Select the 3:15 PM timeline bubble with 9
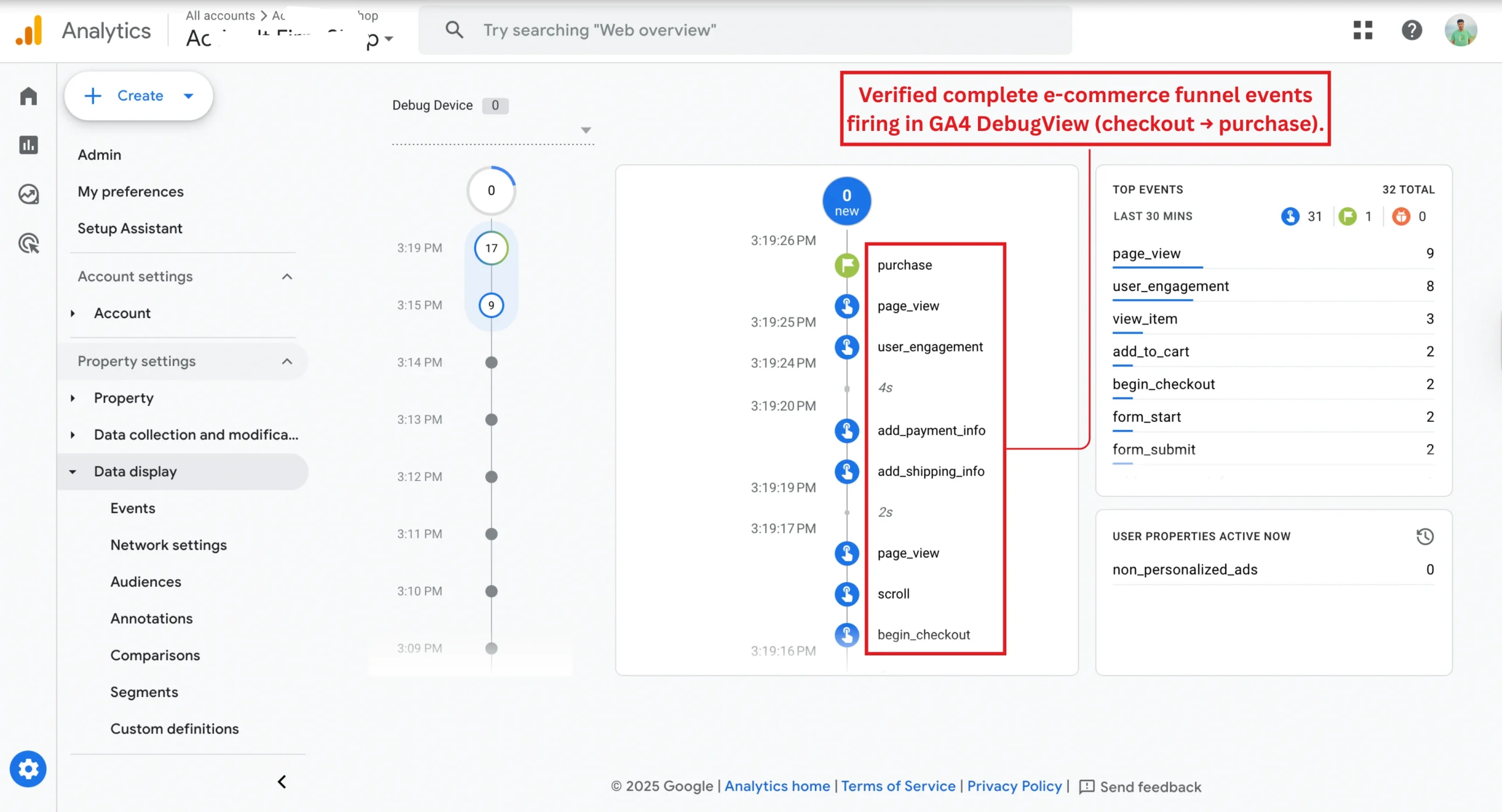This screenshot has height=812, width=1502. [x=491, y=305]
